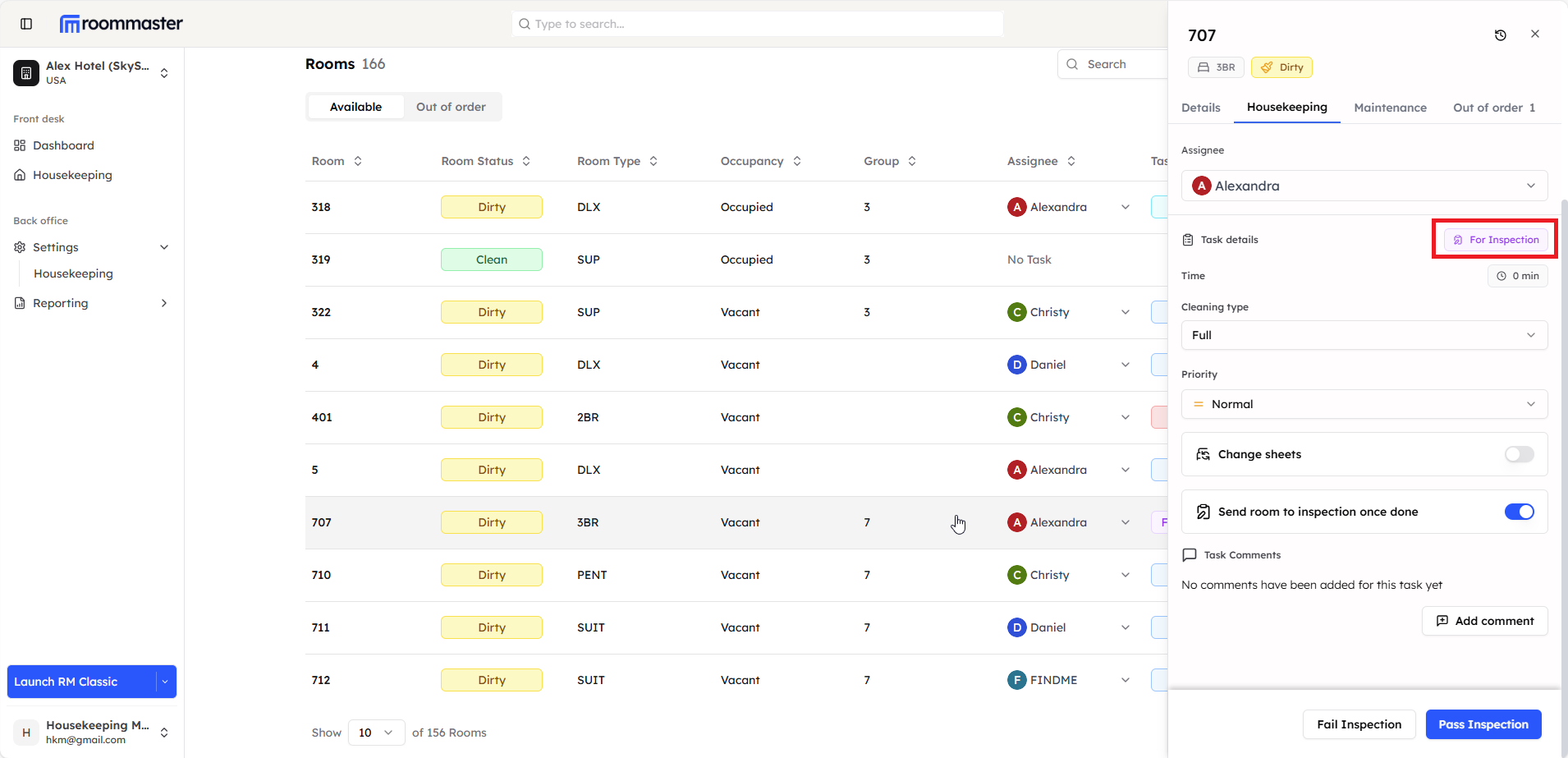Sort by Room column arrows icon
The image size is (1568, 758).
358,161
